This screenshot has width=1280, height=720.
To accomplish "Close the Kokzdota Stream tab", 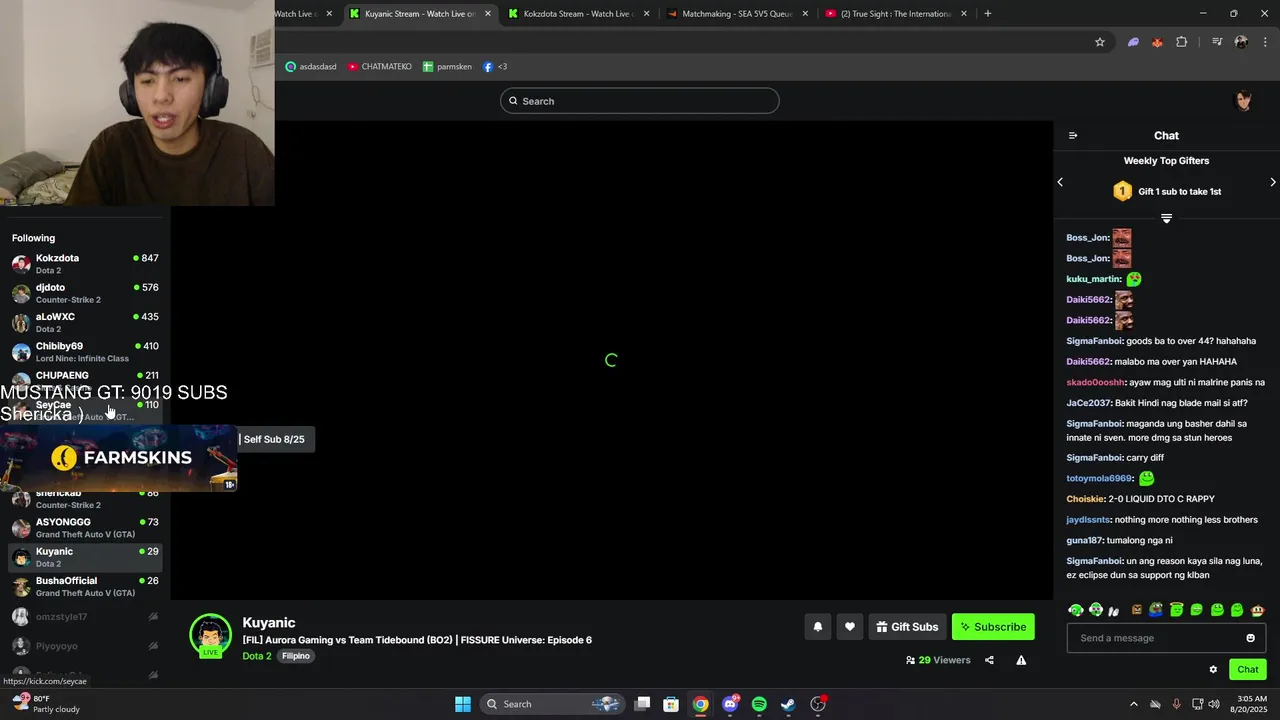I will pos(647,14).
